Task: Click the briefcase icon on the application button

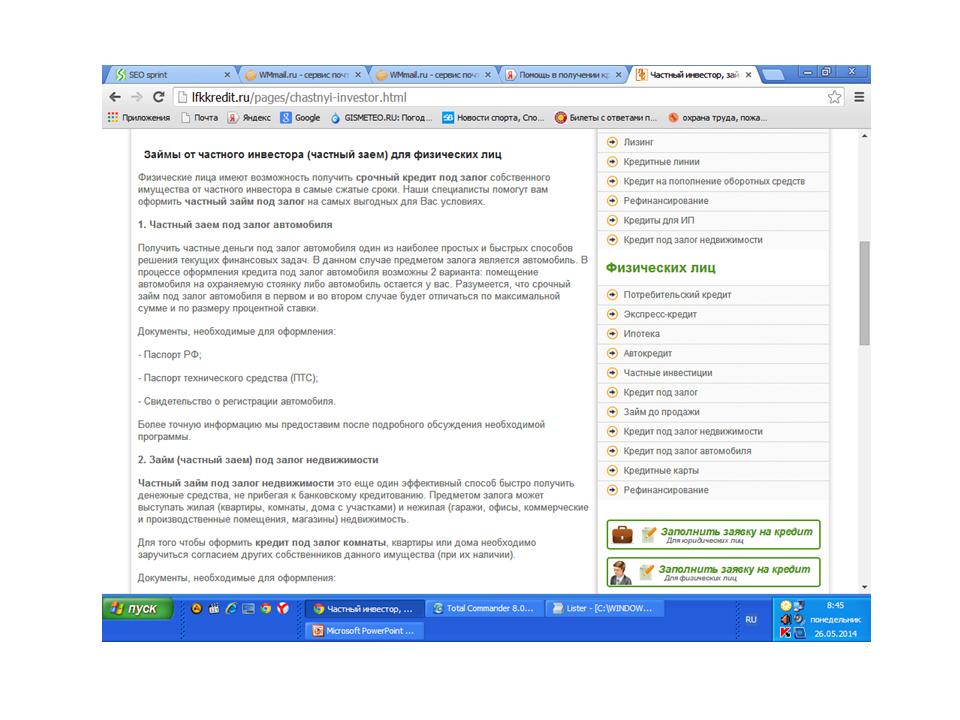Action: [x=622, y=534]
